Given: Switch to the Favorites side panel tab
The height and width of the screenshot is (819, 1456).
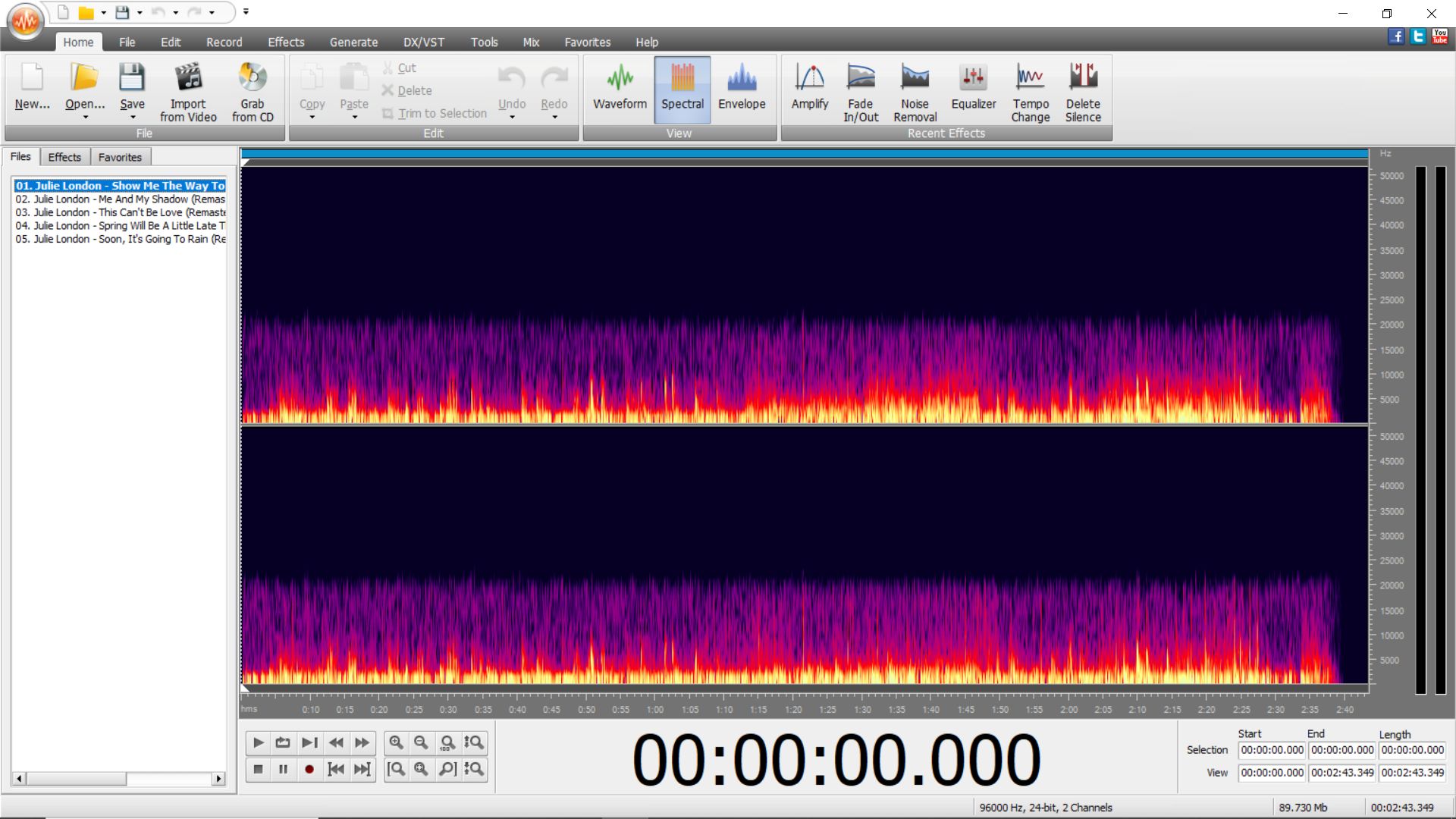Looking at the screenshot, I should click(x=120, y=157).
